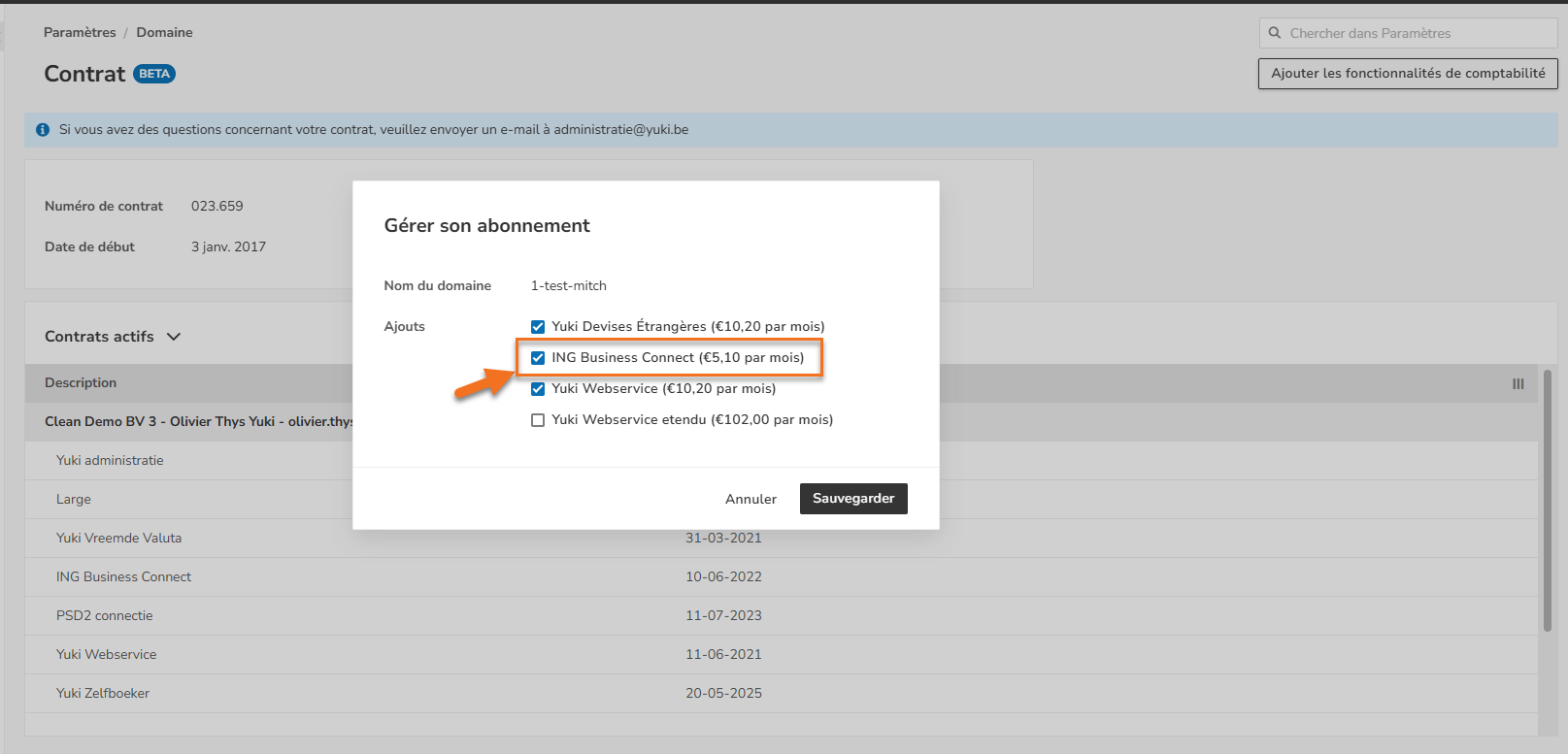Select the PSD2 connectie row
Viewport: 1568px width, 754px height.
point(782,616)
